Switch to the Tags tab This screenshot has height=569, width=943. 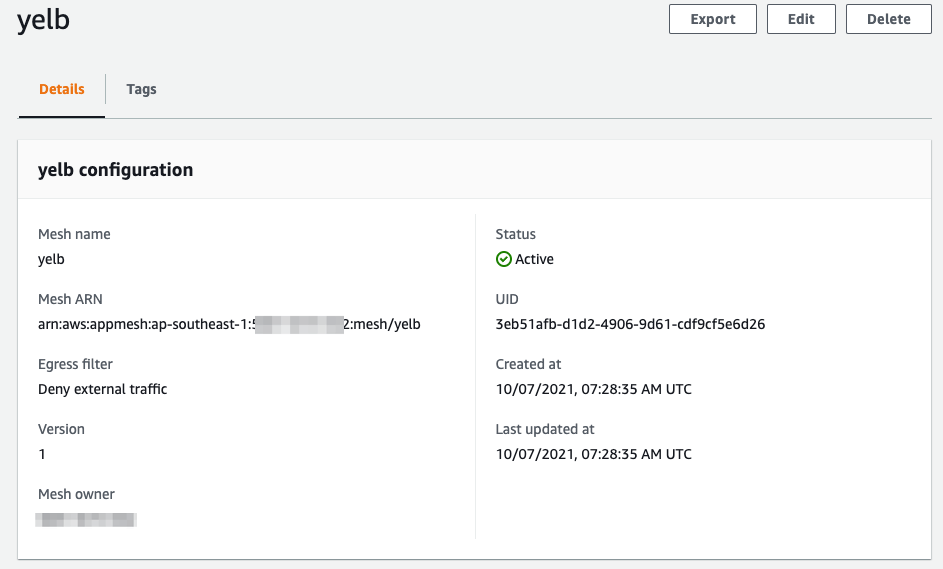click(x=141, y=89)
